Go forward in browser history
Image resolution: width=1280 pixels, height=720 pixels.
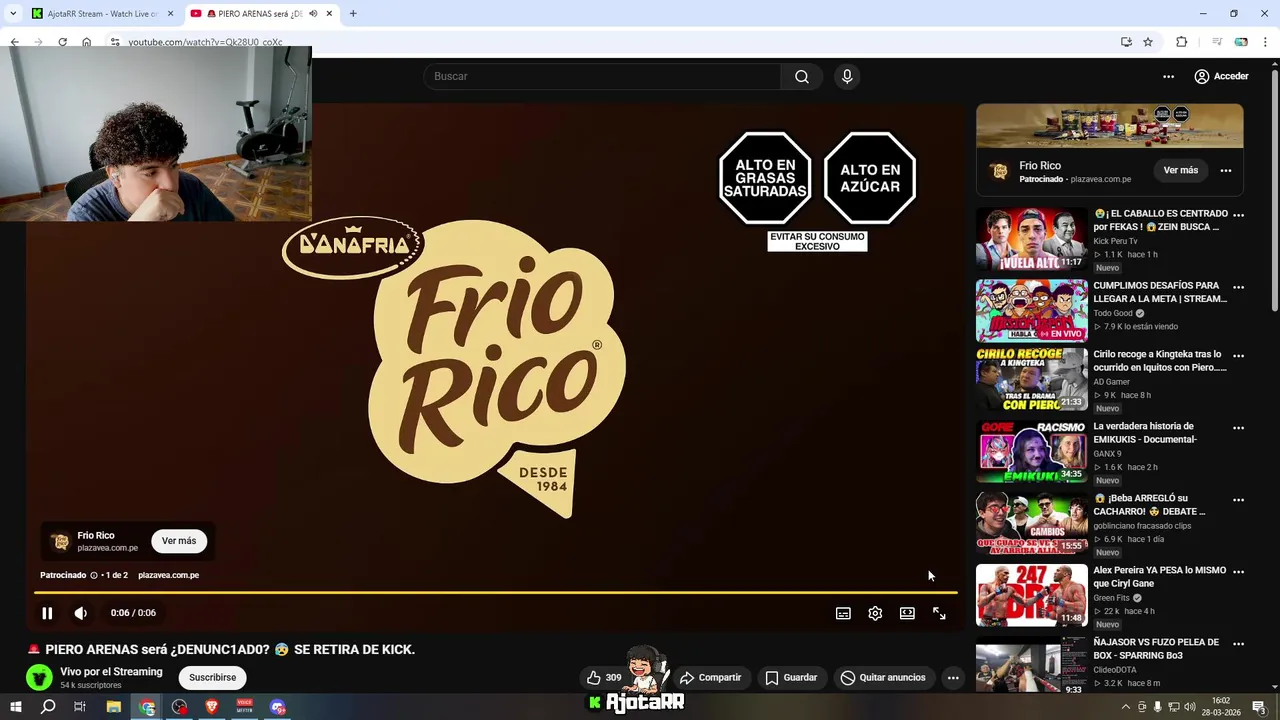coord(38,42)
